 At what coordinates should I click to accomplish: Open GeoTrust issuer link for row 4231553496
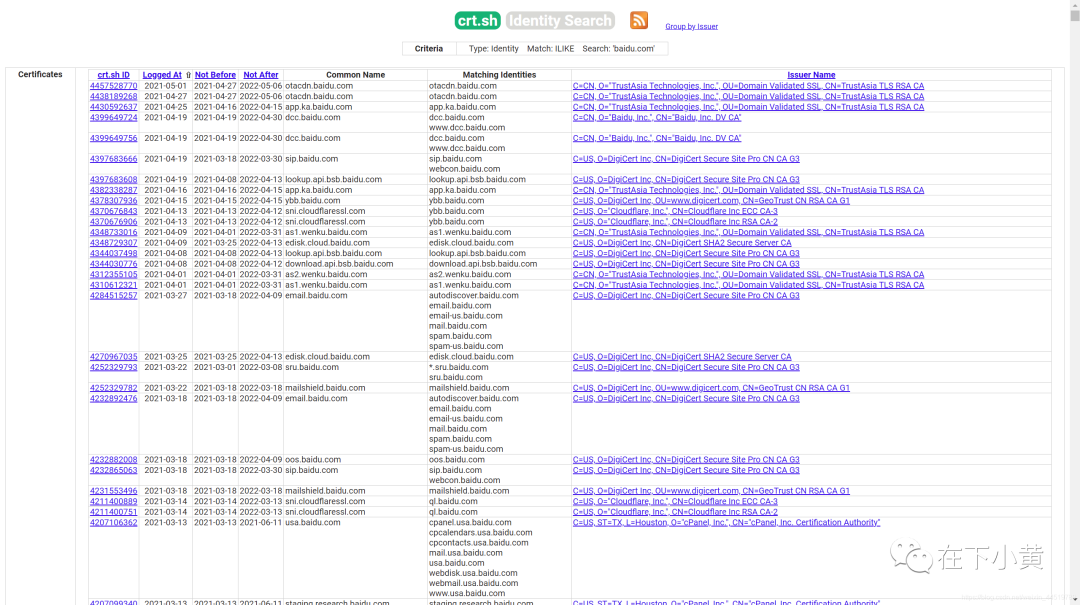(x=711, y=491)
